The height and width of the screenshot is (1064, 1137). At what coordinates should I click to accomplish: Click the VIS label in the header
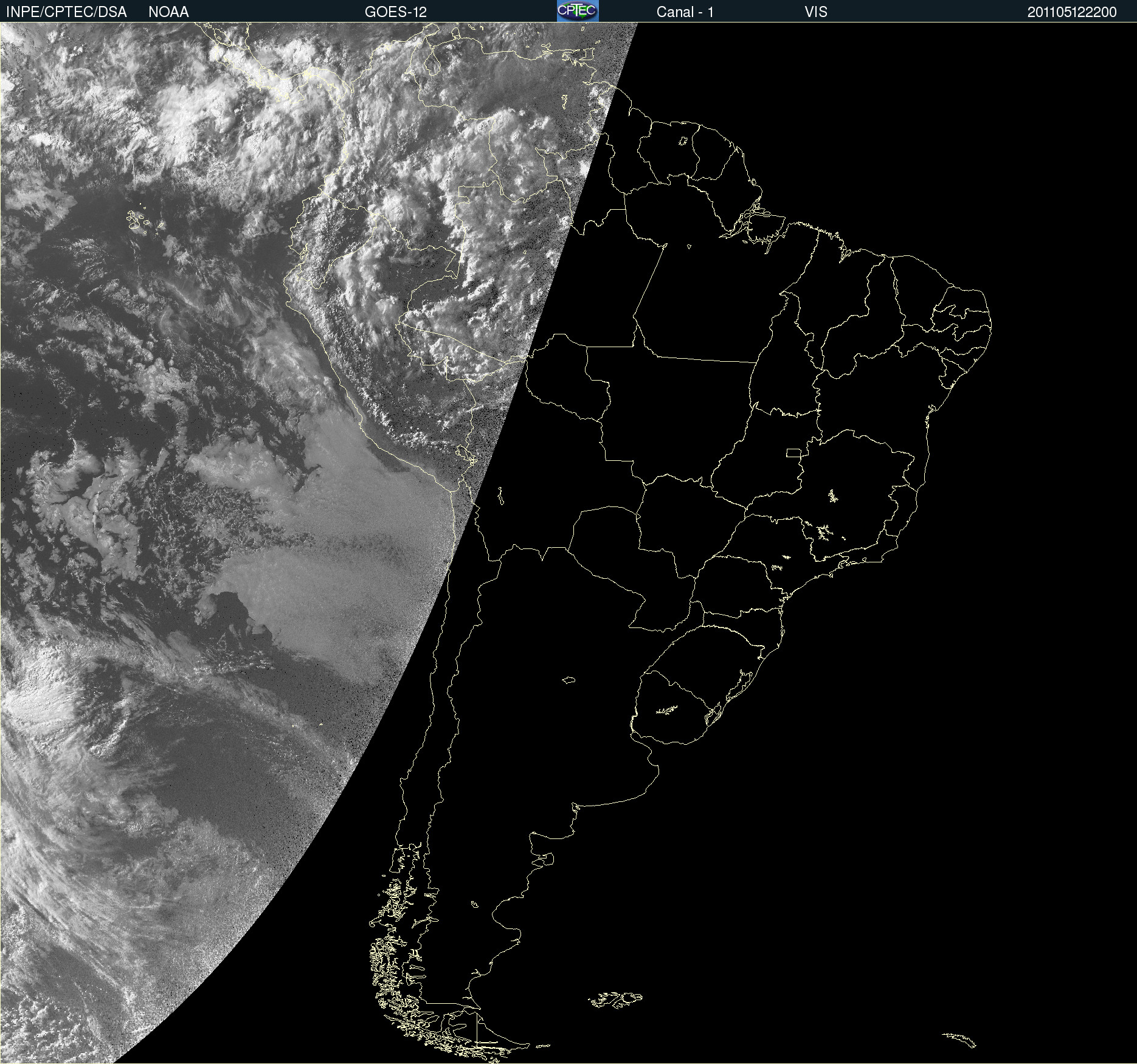(x=816, y=12)
